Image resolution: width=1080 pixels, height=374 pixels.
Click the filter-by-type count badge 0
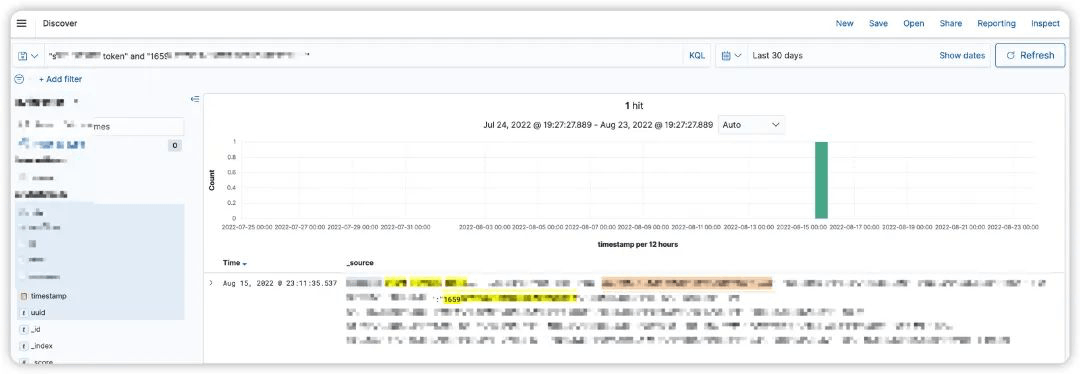click(x=175, y=145)
